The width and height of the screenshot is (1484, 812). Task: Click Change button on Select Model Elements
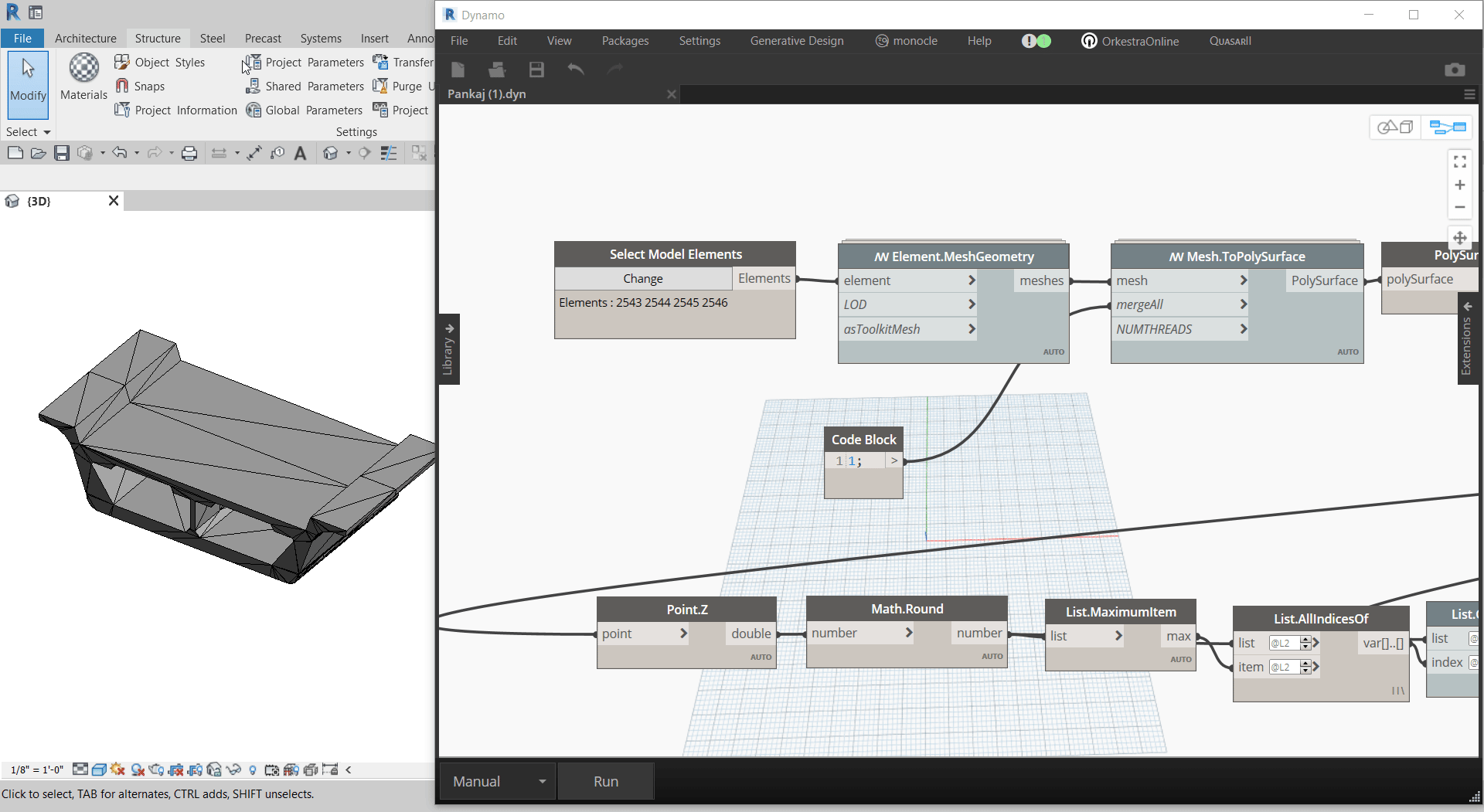[643, 278]
